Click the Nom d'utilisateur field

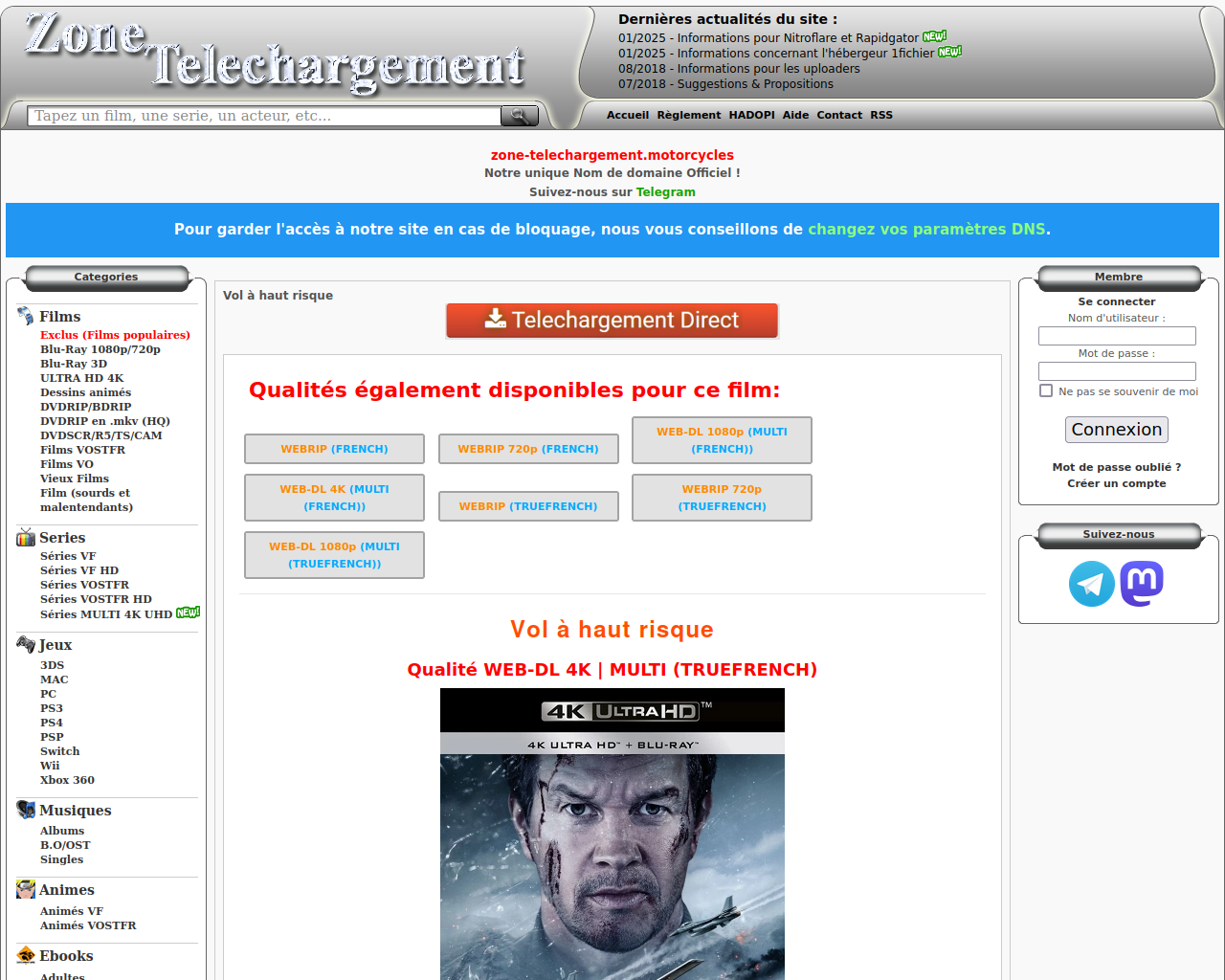click(x=1117, y=336)
